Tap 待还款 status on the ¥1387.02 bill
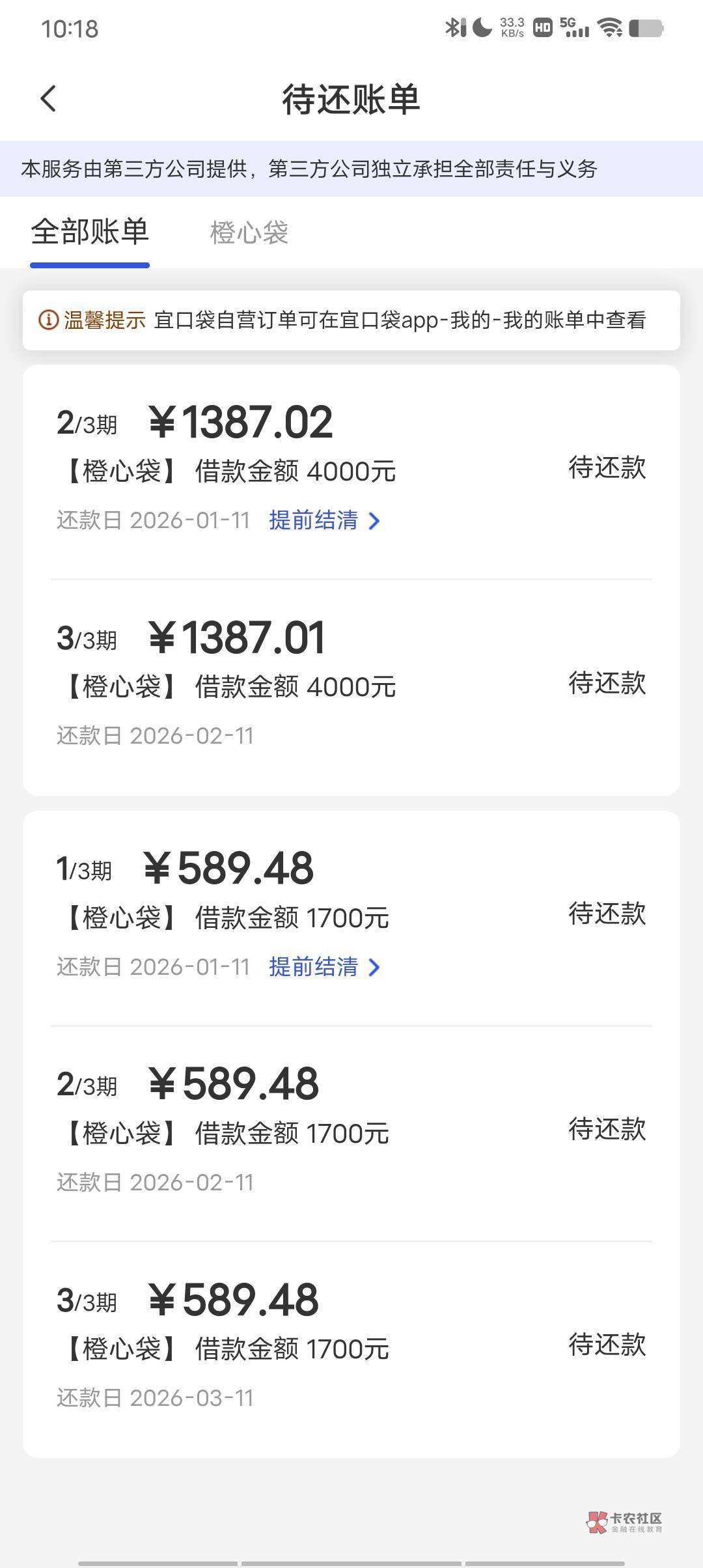Screen dimensions: 703x1568 pos(607,468)
